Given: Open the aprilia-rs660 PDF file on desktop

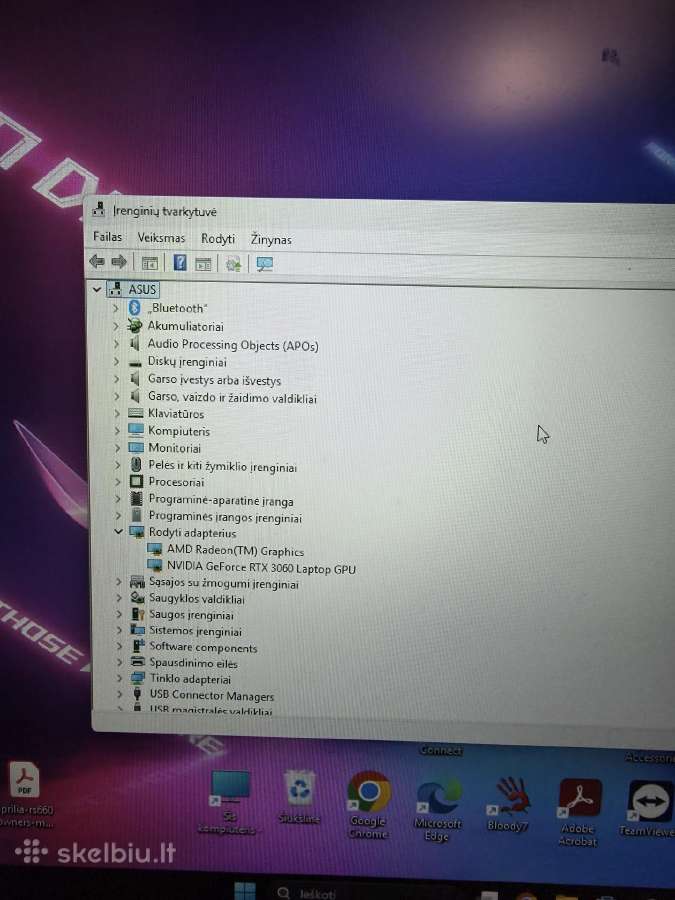Looking at the screenshot, I should (25, 794).
